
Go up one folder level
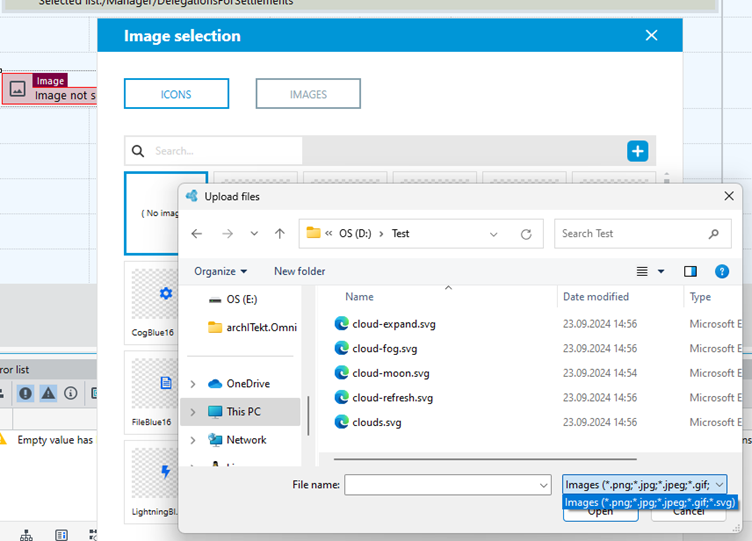(x=280, y=234)
